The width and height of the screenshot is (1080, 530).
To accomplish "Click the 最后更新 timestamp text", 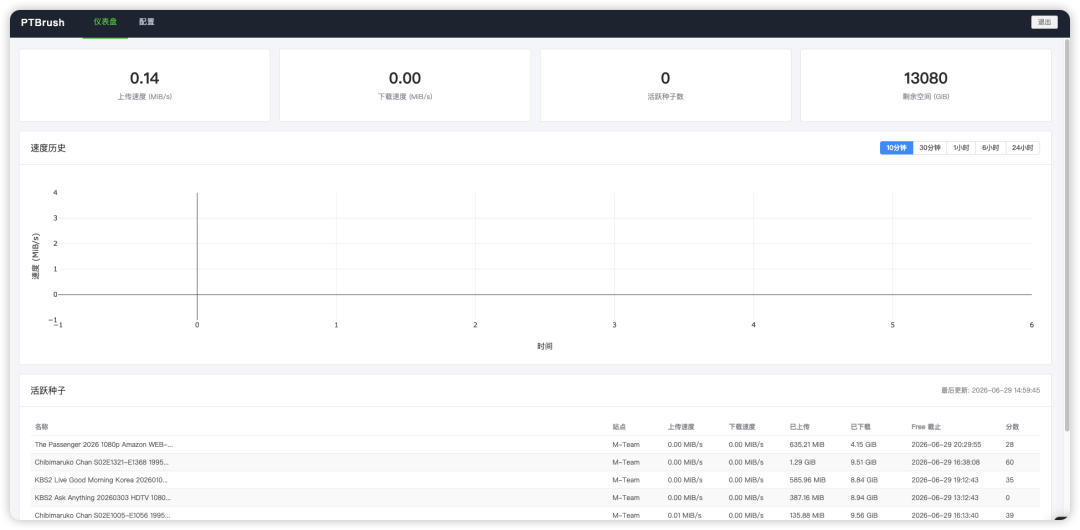I will 990,390.
